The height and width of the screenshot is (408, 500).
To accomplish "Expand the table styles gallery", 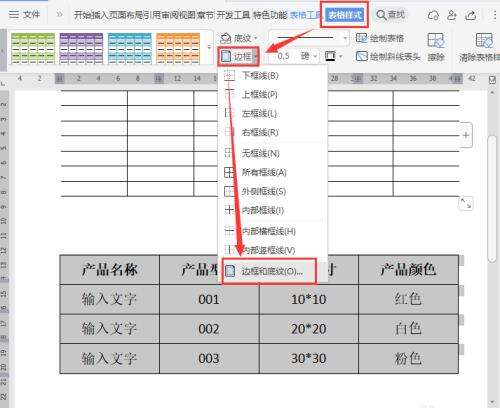I will point(209,48).
